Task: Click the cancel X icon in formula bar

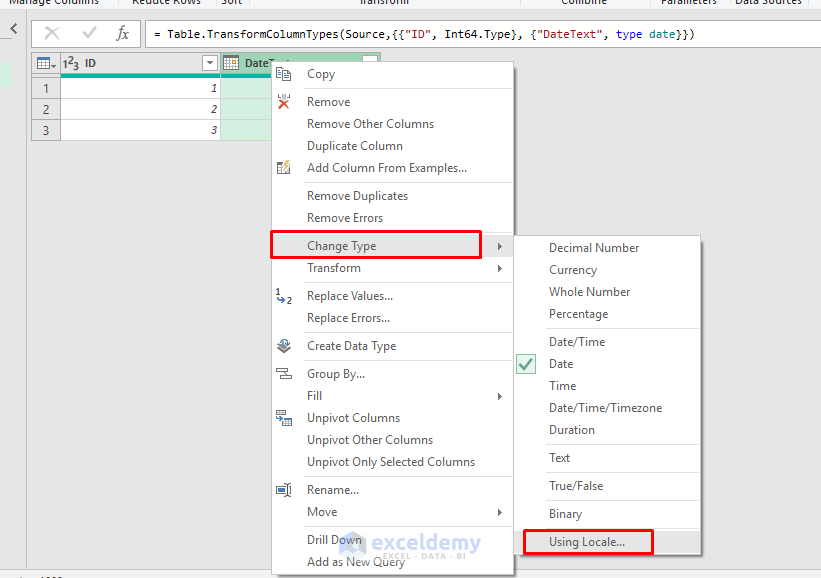Action: (52, 34)
